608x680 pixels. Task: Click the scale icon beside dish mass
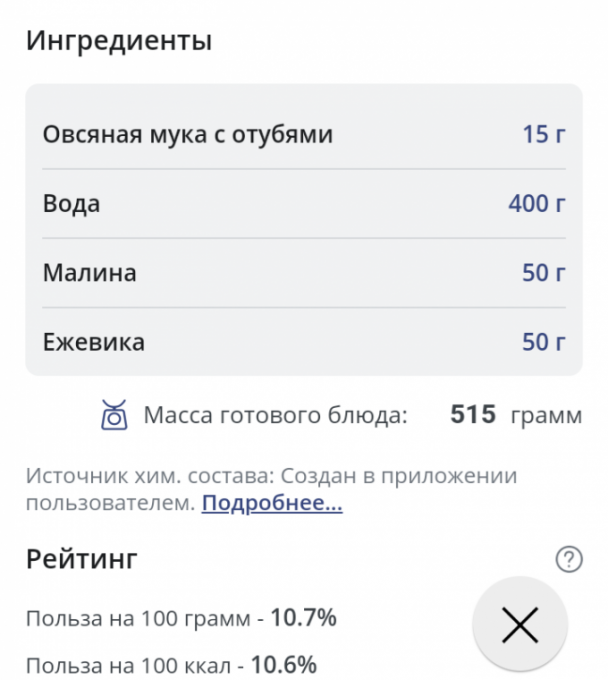[114, 414]
